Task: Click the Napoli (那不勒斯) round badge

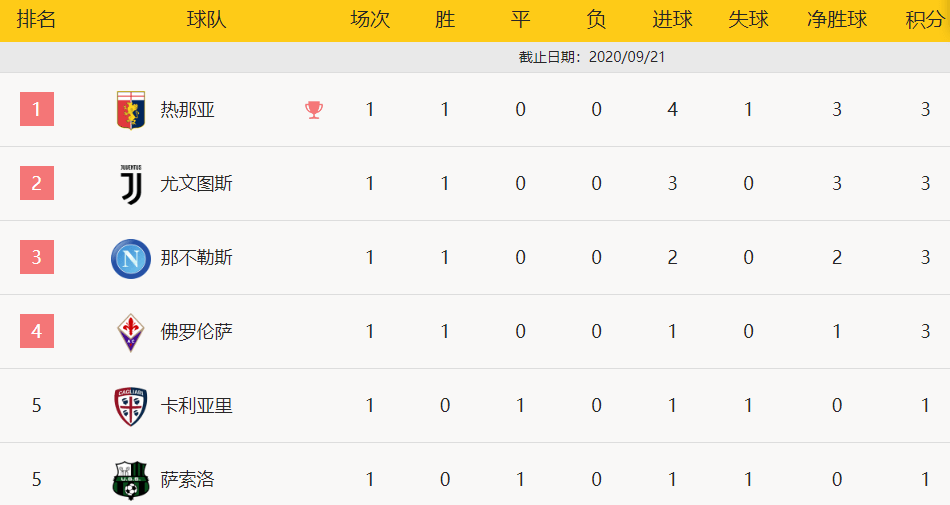Action: pos(131,259)
